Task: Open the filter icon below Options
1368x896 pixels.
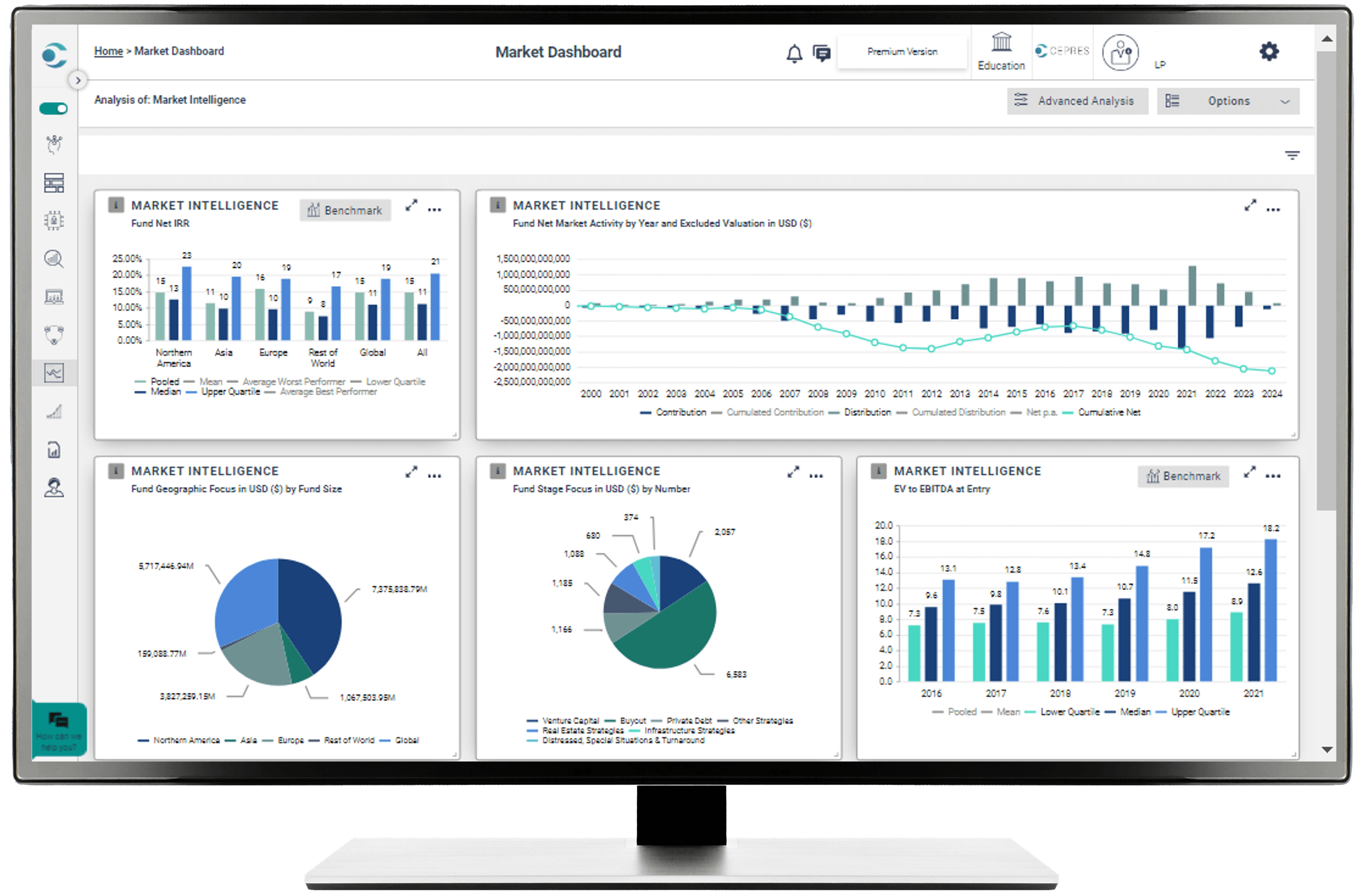Action: pyautogui.click(x=1292, y=155)
